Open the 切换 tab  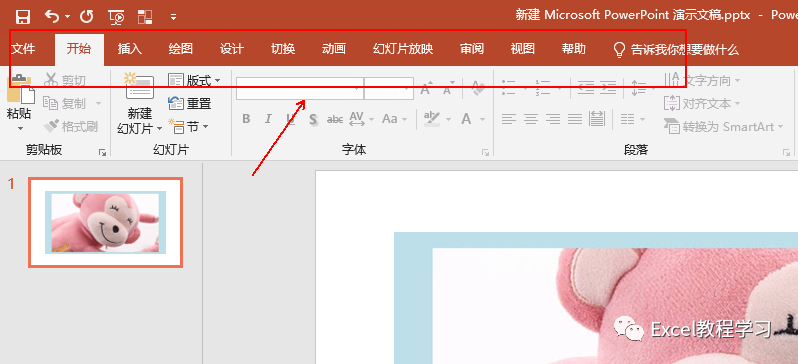pyautogui.click(x=283, y=49)
